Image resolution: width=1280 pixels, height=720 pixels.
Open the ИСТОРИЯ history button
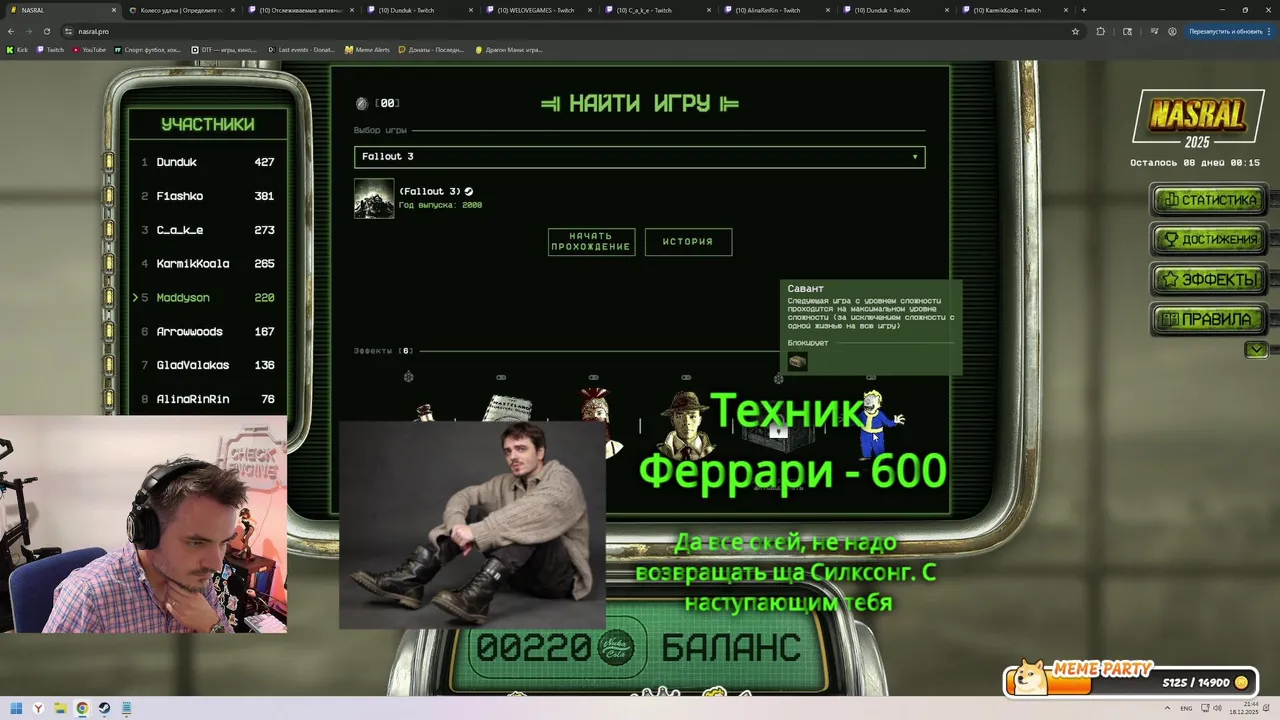(x=688, y=241)
